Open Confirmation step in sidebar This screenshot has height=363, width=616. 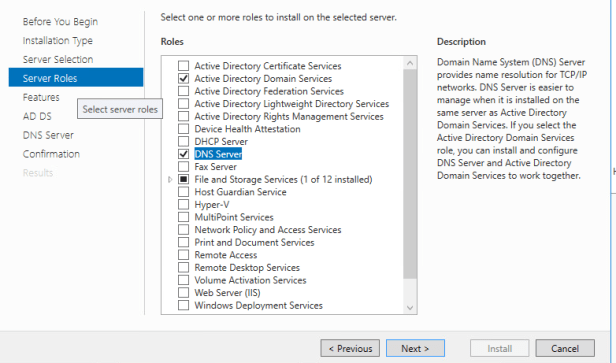point(51,154)
